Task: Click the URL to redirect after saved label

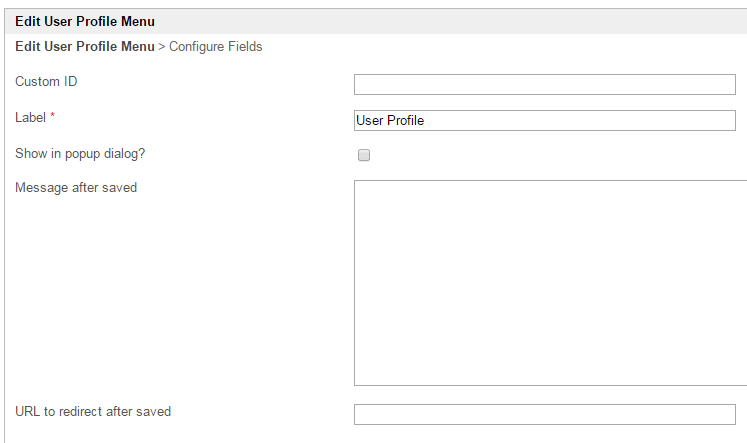Action: tap(93, 411)
